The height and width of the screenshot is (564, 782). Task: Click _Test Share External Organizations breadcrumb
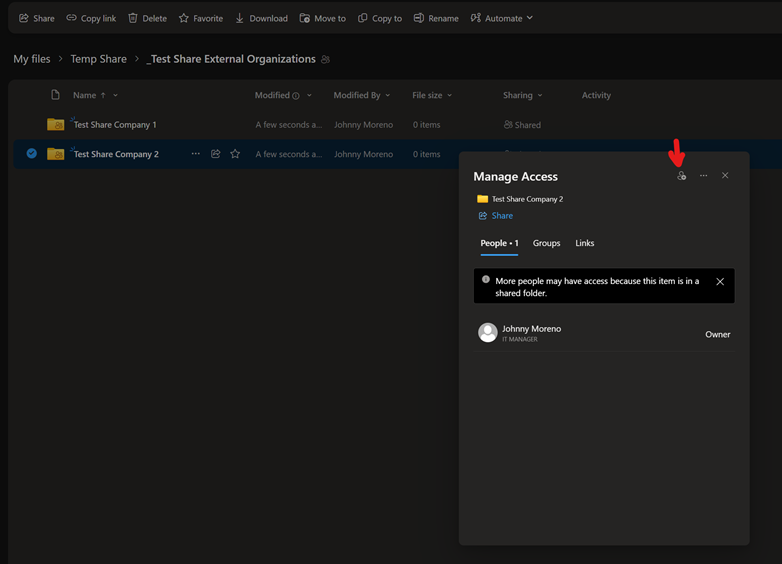pos(231,59)
